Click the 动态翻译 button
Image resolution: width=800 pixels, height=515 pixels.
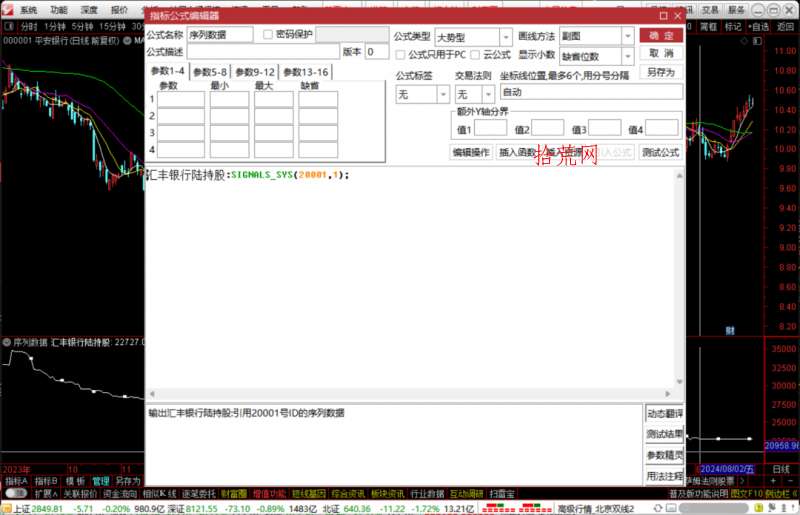[664, 413]
